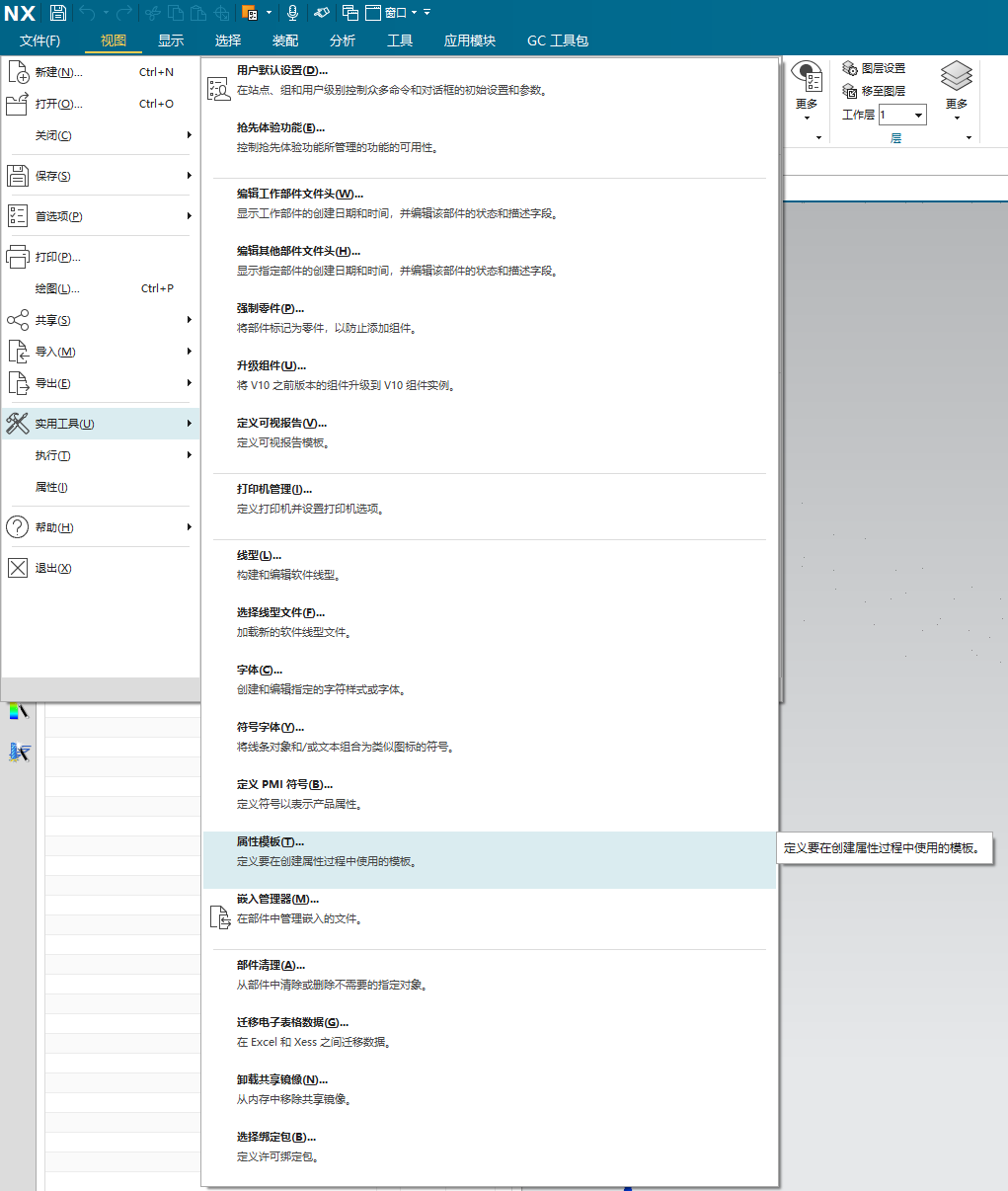Select 属性模板(T) from utilities menu
The image size is (1008, 1191).
pos(271,842)
